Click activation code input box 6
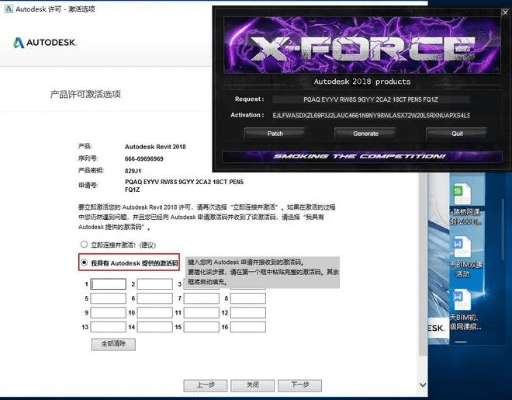 tap(155, 298)
